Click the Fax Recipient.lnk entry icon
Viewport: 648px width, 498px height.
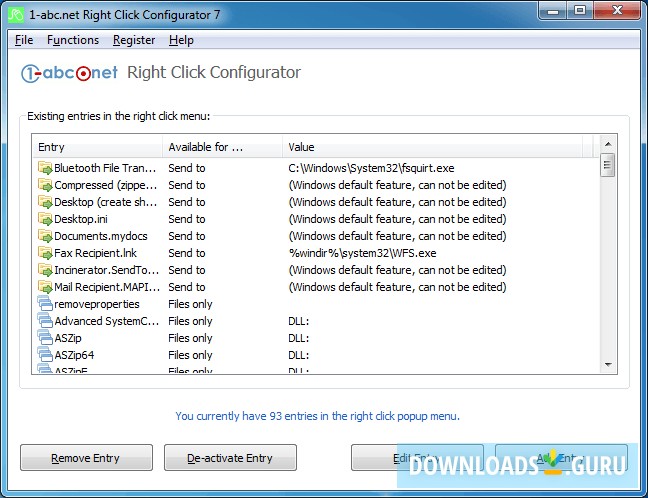tap(45, 253)
